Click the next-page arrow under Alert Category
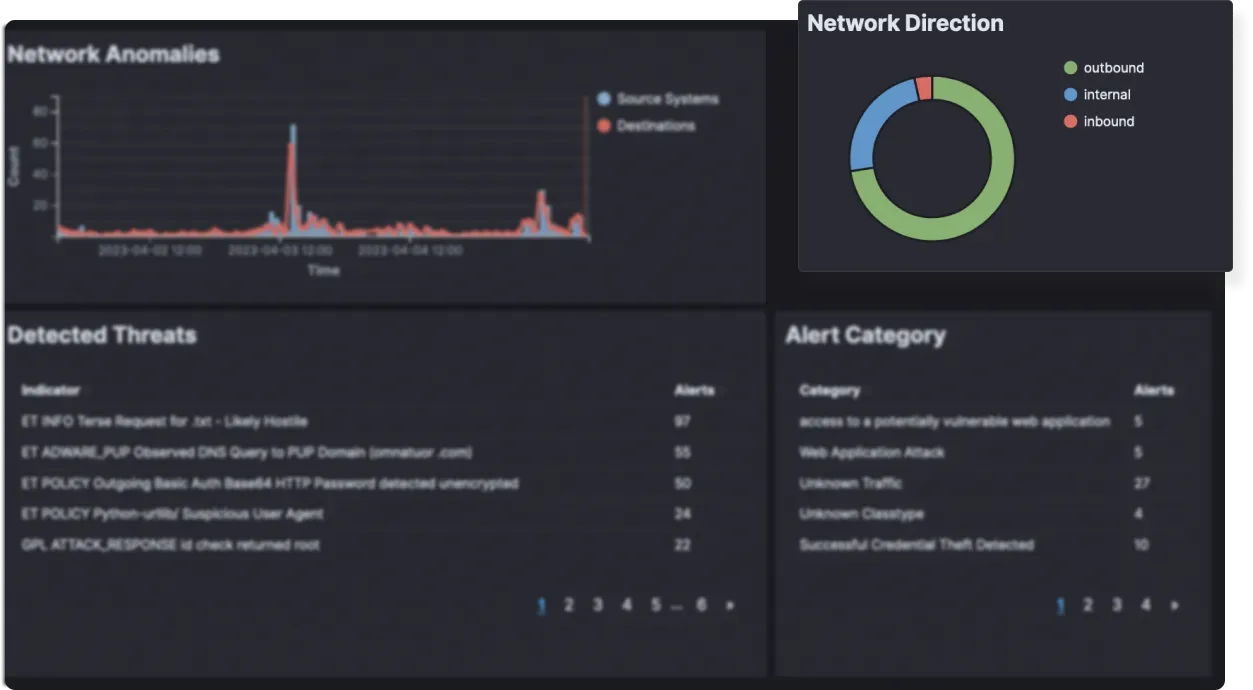 [1173, 605]
